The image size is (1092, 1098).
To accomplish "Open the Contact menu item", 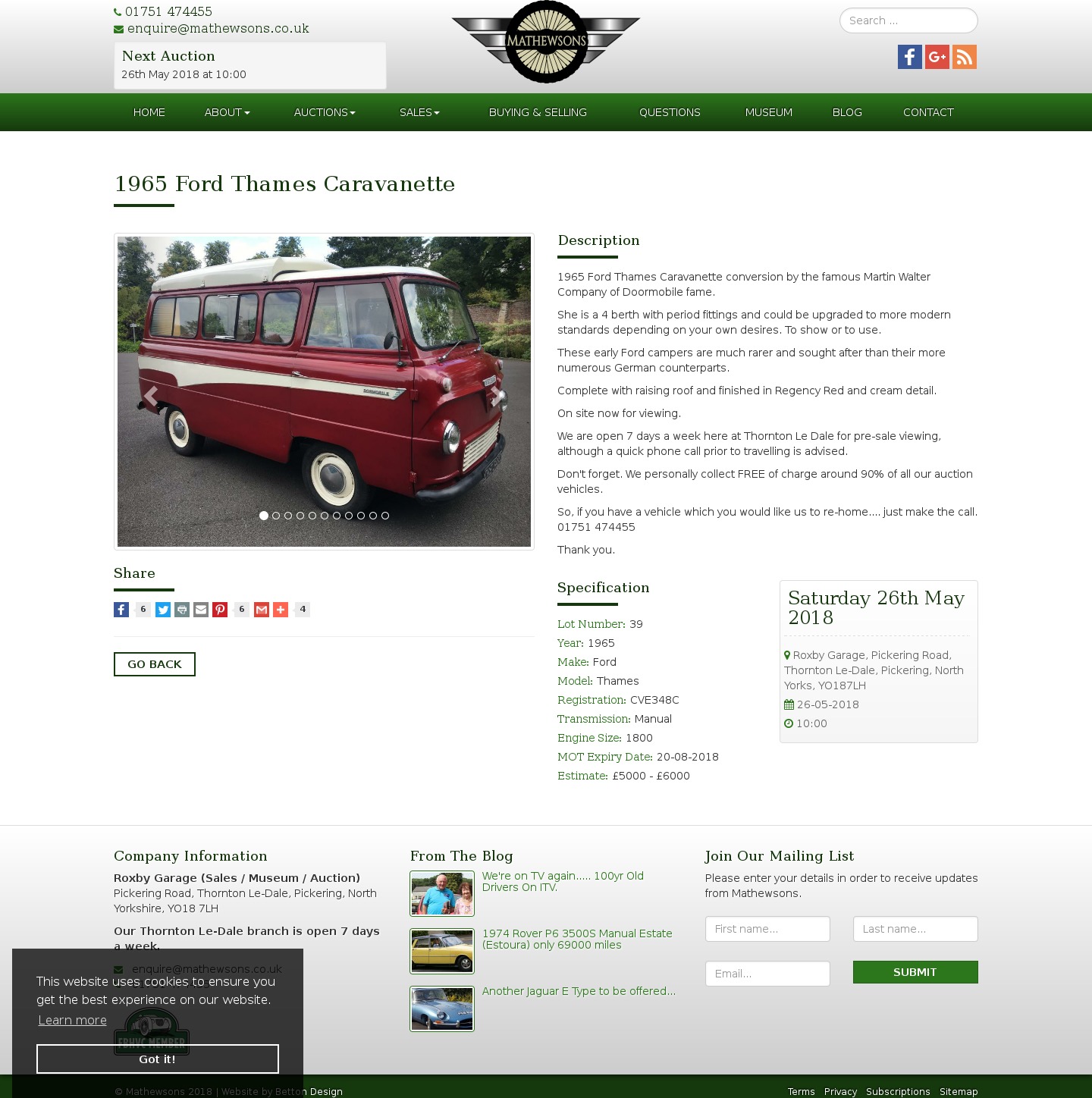I will (928, 112).
